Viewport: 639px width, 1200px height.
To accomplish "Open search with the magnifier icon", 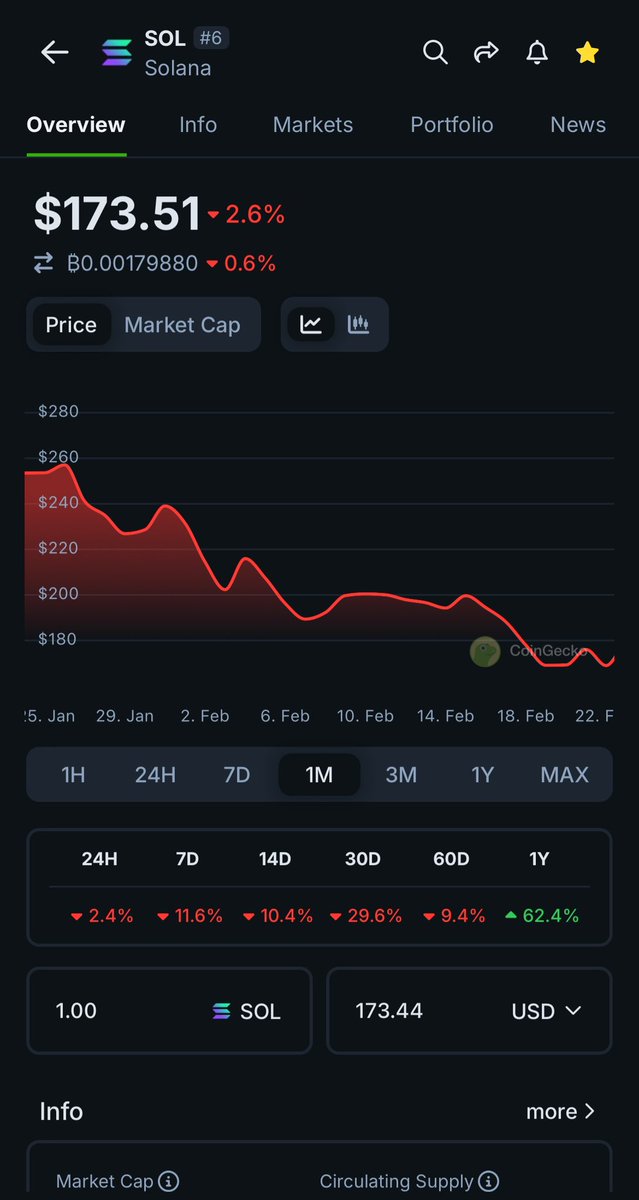I will (x=435, y=52).
